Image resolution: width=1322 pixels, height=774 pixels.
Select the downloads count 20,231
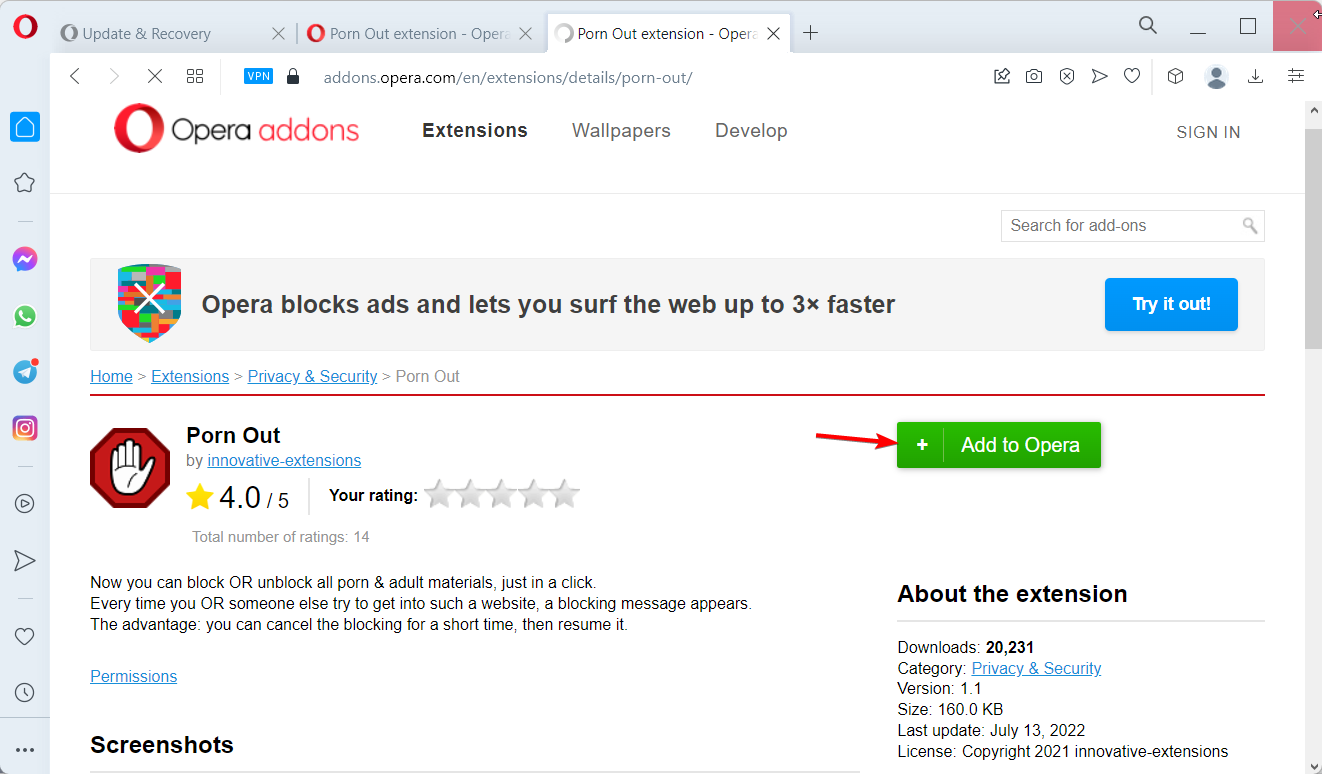coord(1011,647)
